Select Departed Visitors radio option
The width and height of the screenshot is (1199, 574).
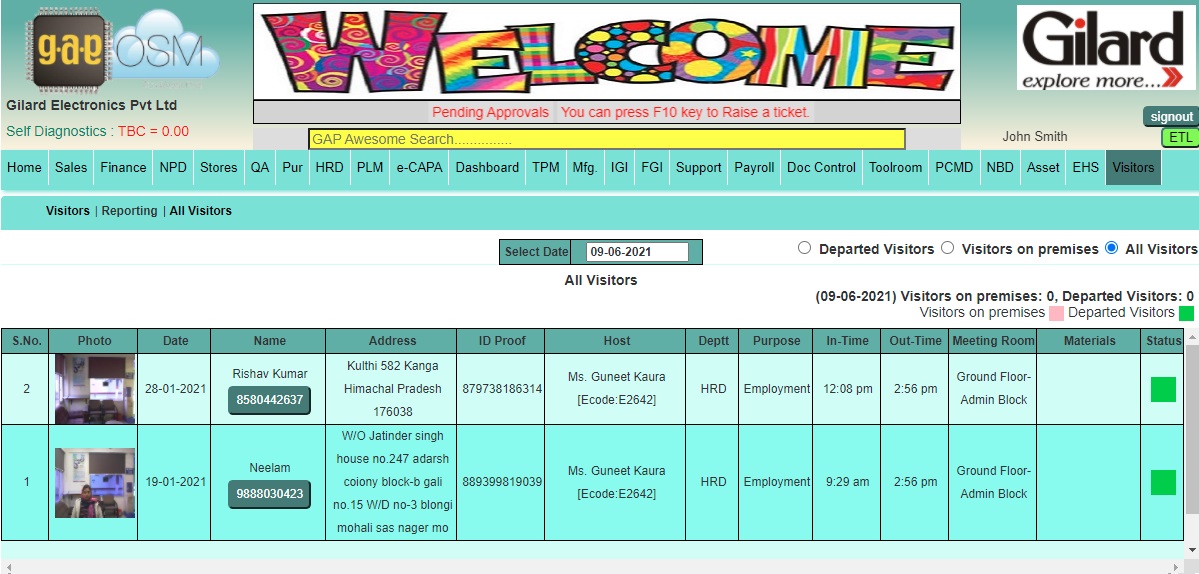tap(804, 249)
